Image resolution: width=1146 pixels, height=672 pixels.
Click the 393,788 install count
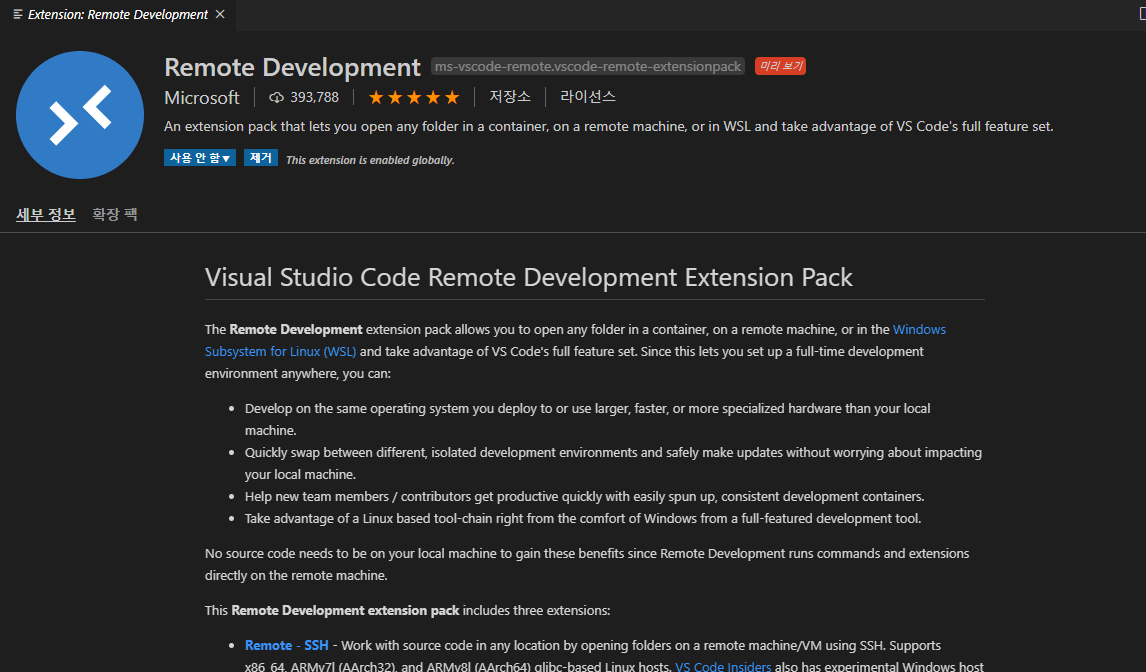click(314, 97)
